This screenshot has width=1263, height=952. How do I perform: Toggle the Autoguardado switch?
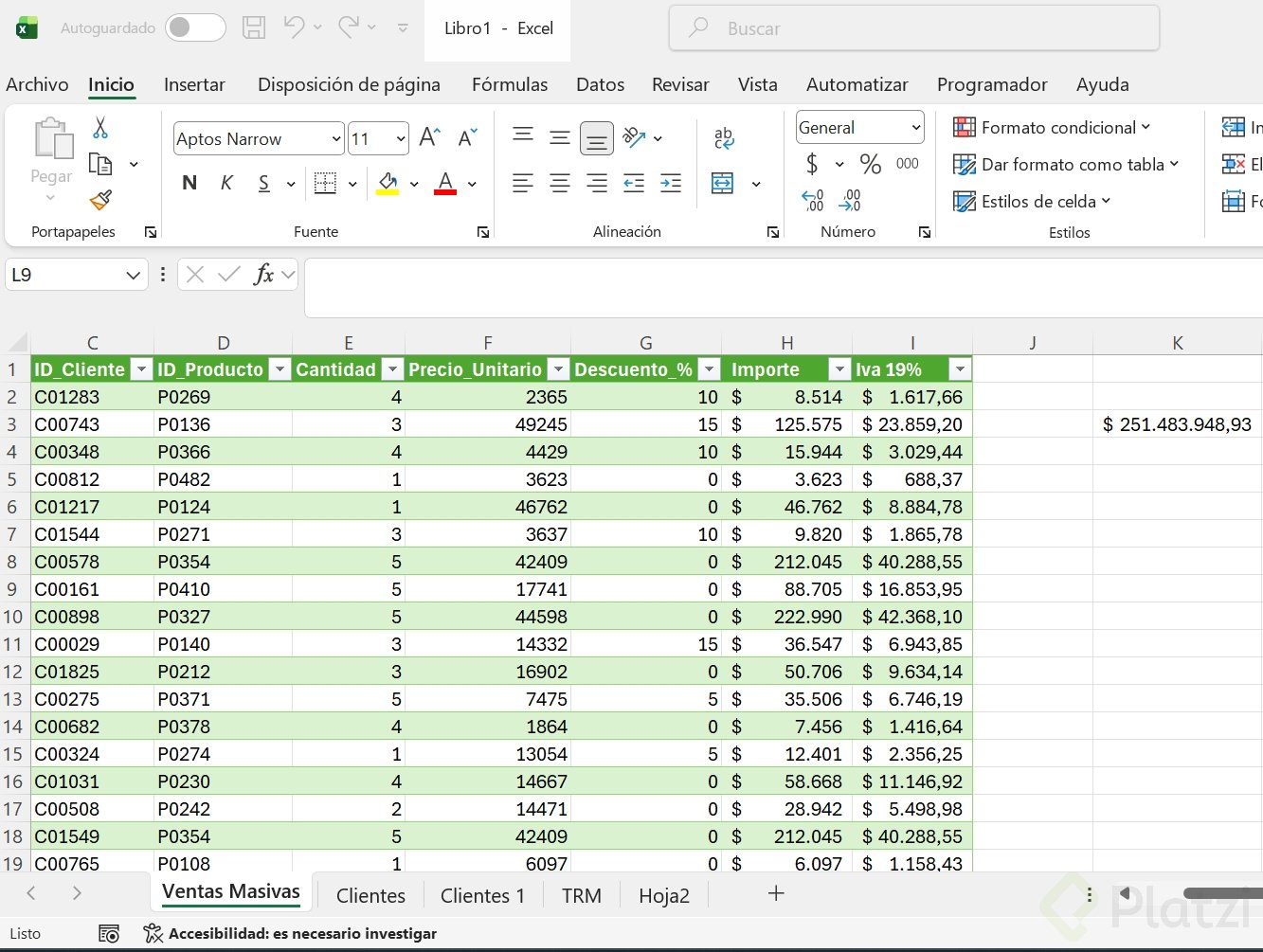pyautogui.click(x=195, y=28)
